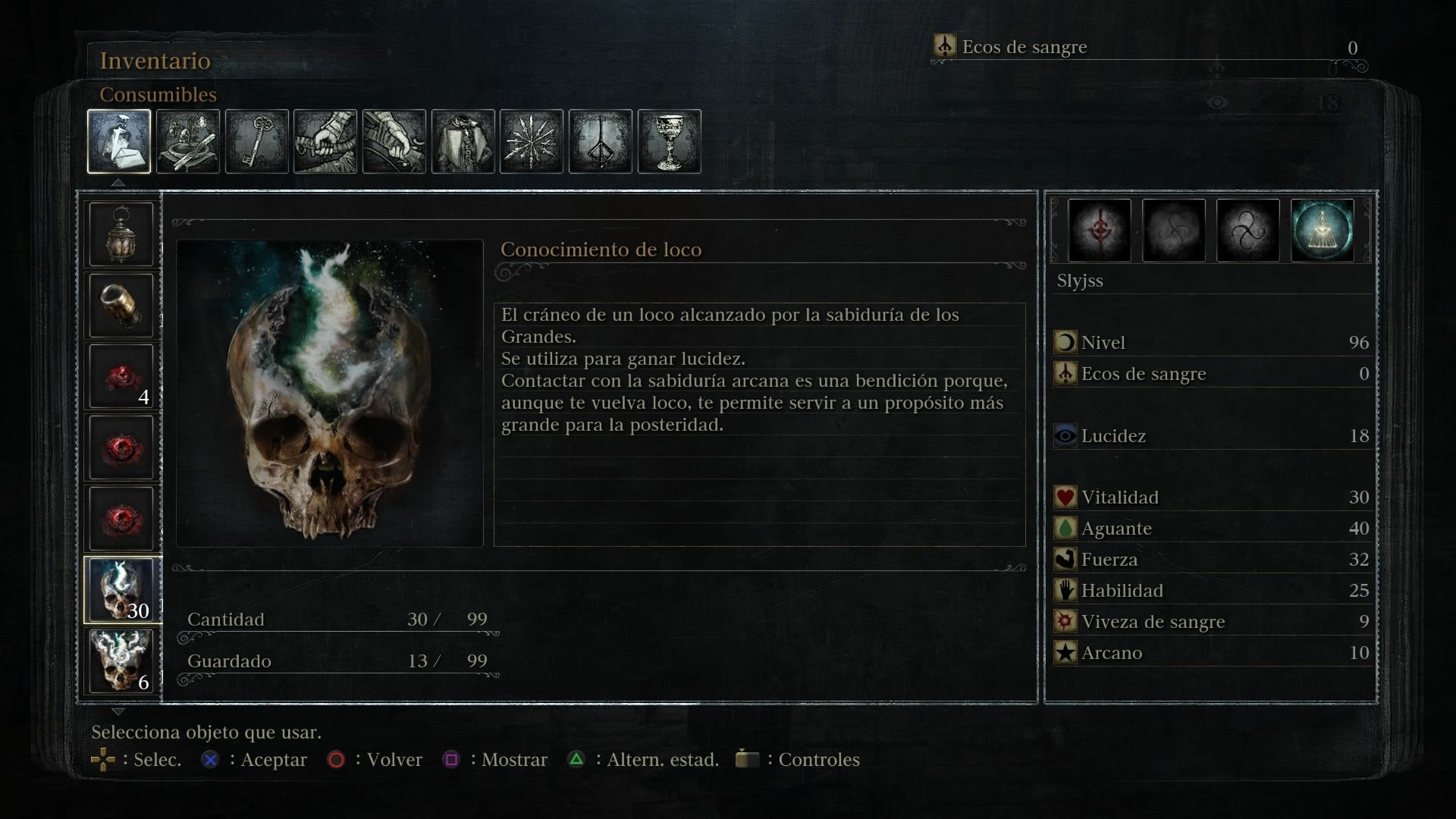Click the up arrow above item list

pyautogui.click(x=118, y=183)
